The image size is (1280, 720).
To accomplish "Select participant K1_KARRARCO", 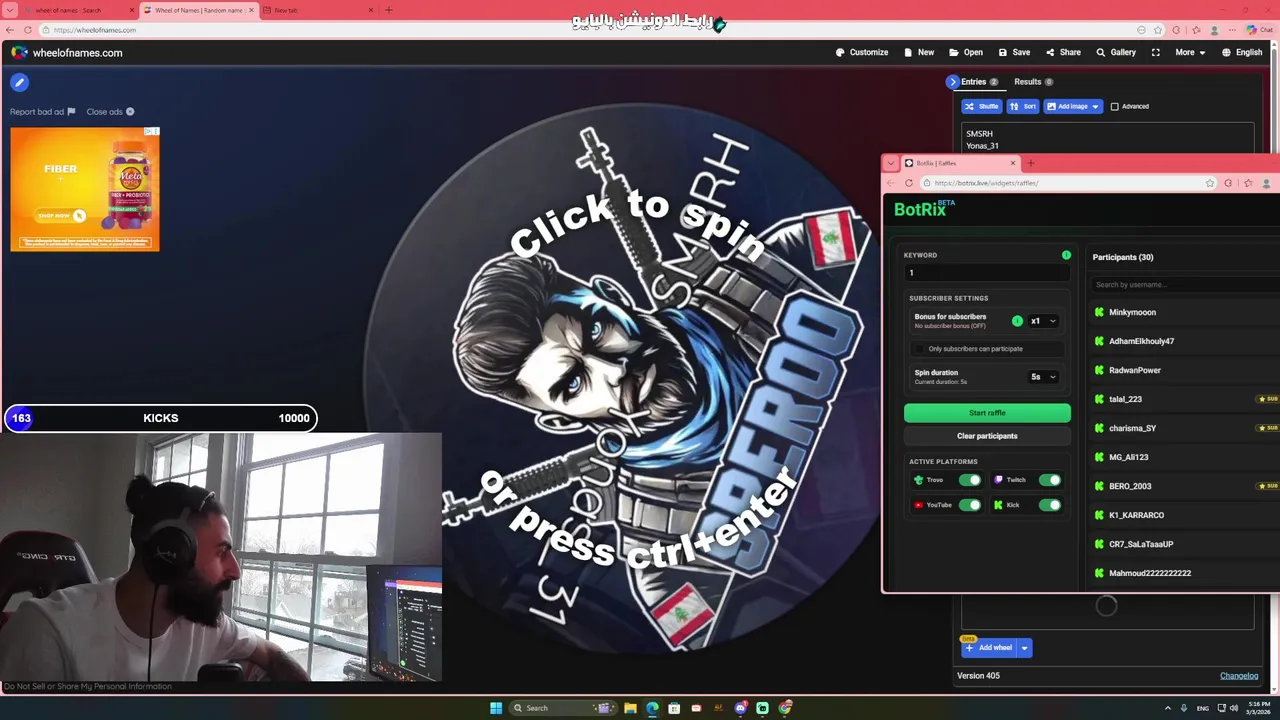I will (x=1136, y=515).
